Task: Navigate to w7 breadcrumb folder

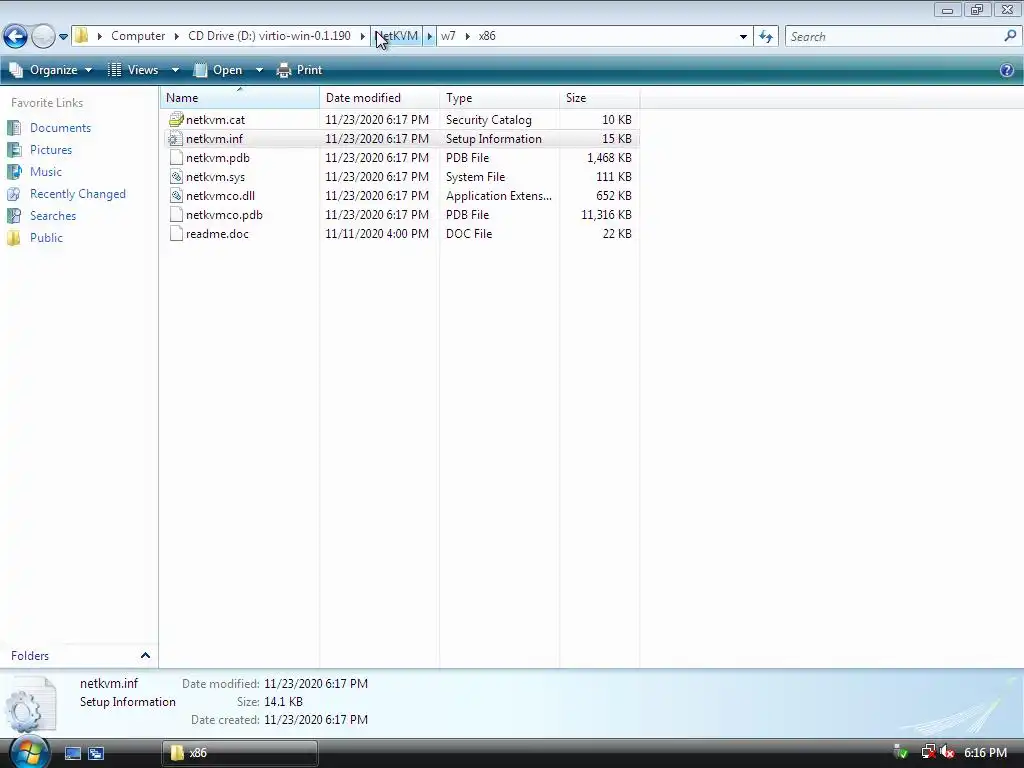Action: pos(448,36)
